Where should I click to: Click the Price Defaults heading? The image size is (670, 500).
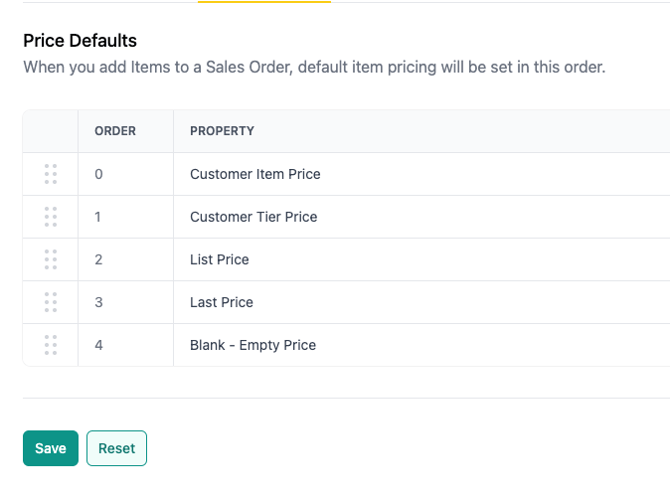click(x=80, y=41)
